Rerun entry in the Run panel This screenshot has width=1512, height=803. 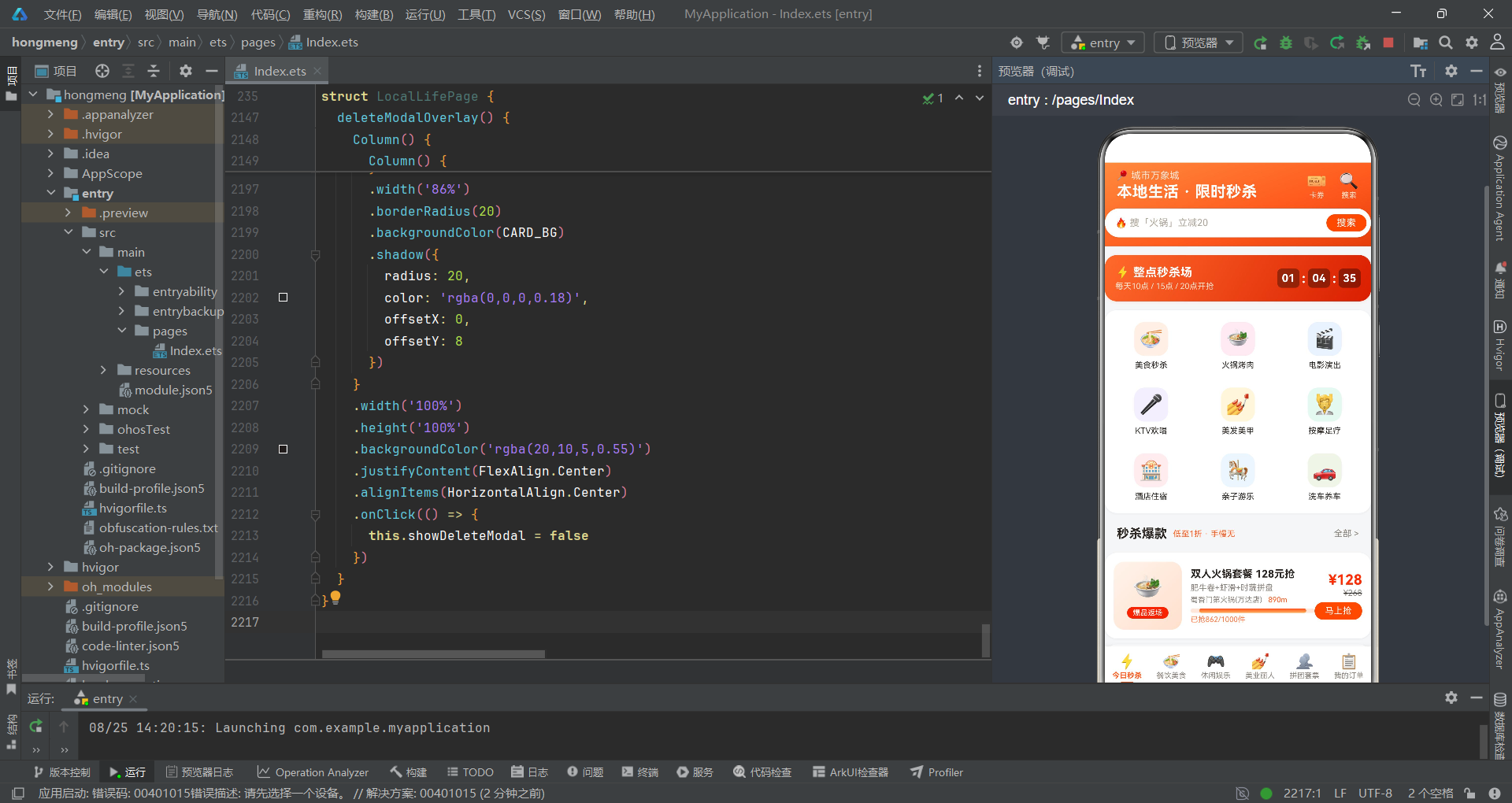[36, 727]
